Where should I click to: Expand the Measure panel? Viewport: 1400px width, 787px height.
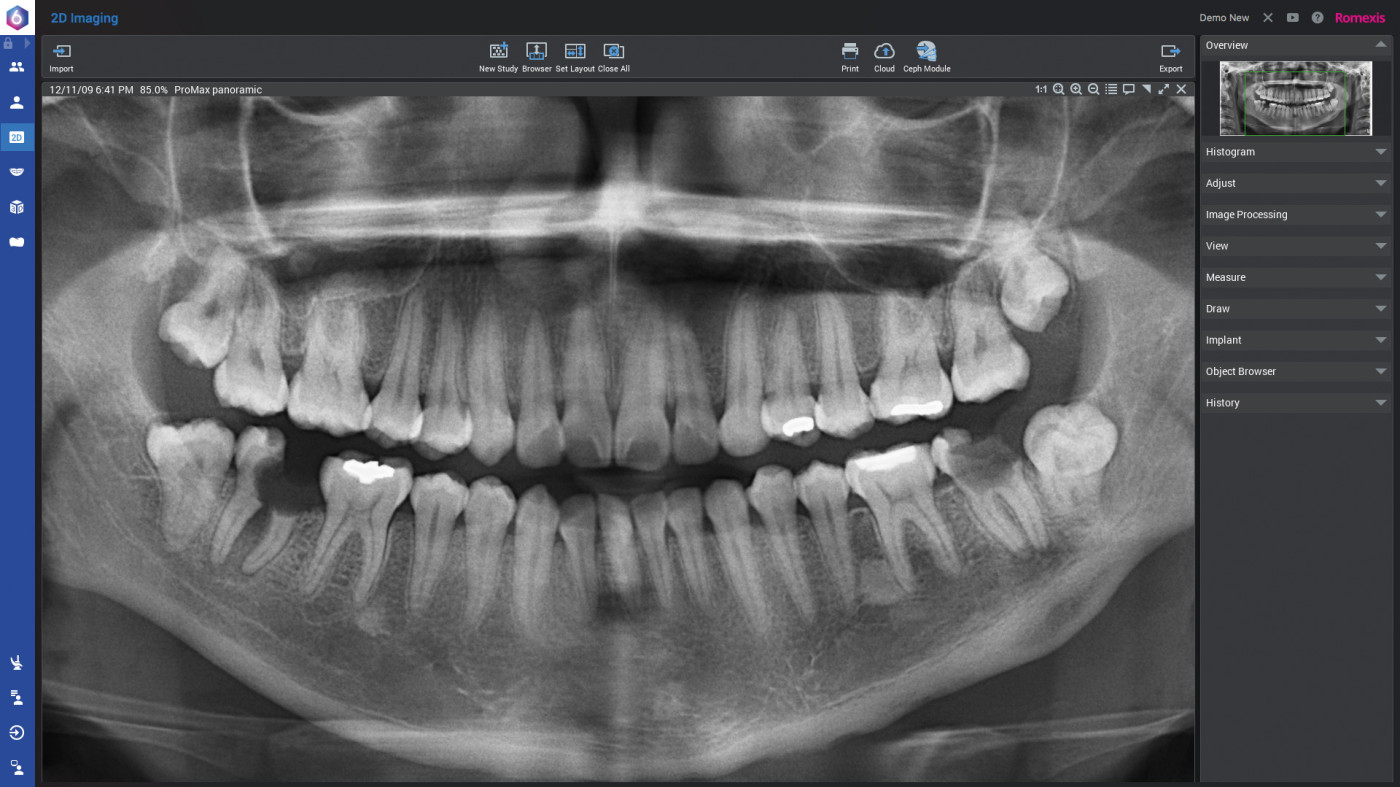[1295, 277]
